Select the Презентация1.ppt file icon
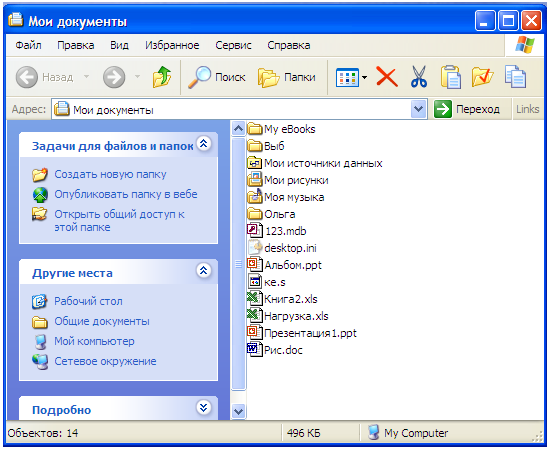This screenshot has height=449, width=547. pyautogui.click(x=255, y=332)
